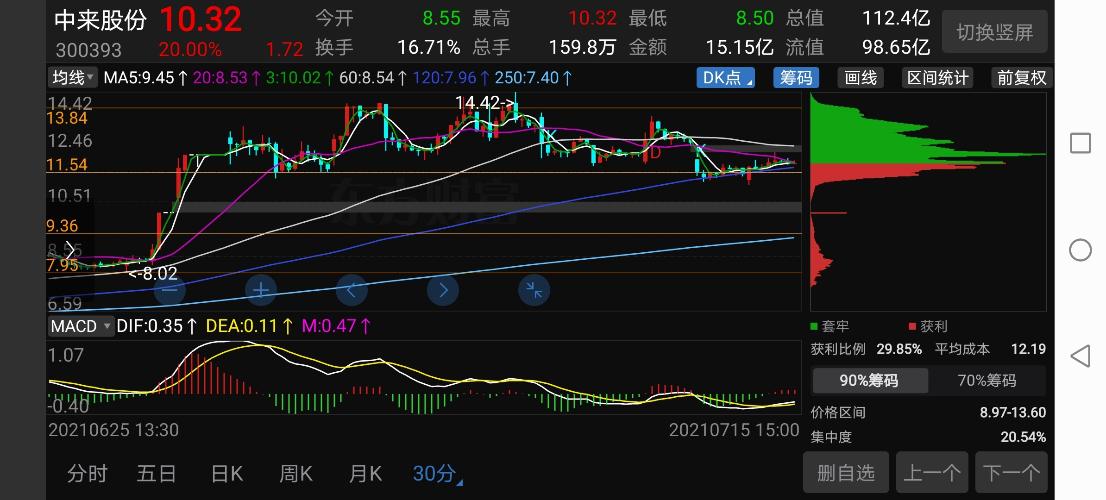Open the 均线 indicator dropdown
The height and width of the screenshot is (500, 1106).
[x=73, y=77]
